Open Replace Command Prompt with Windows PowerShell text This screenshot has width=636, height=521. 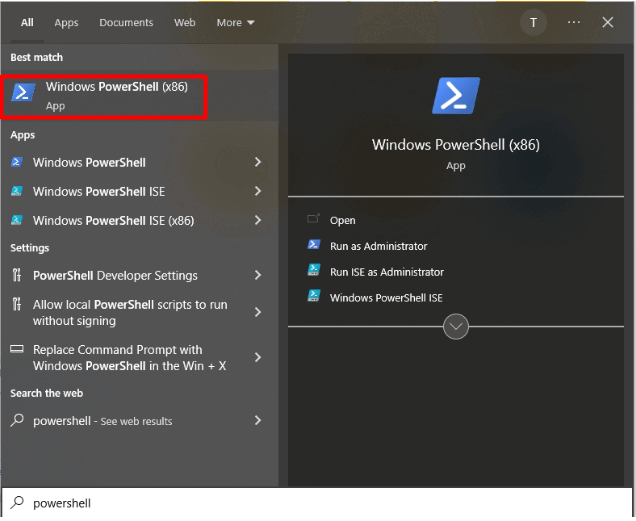coord(129,358)
